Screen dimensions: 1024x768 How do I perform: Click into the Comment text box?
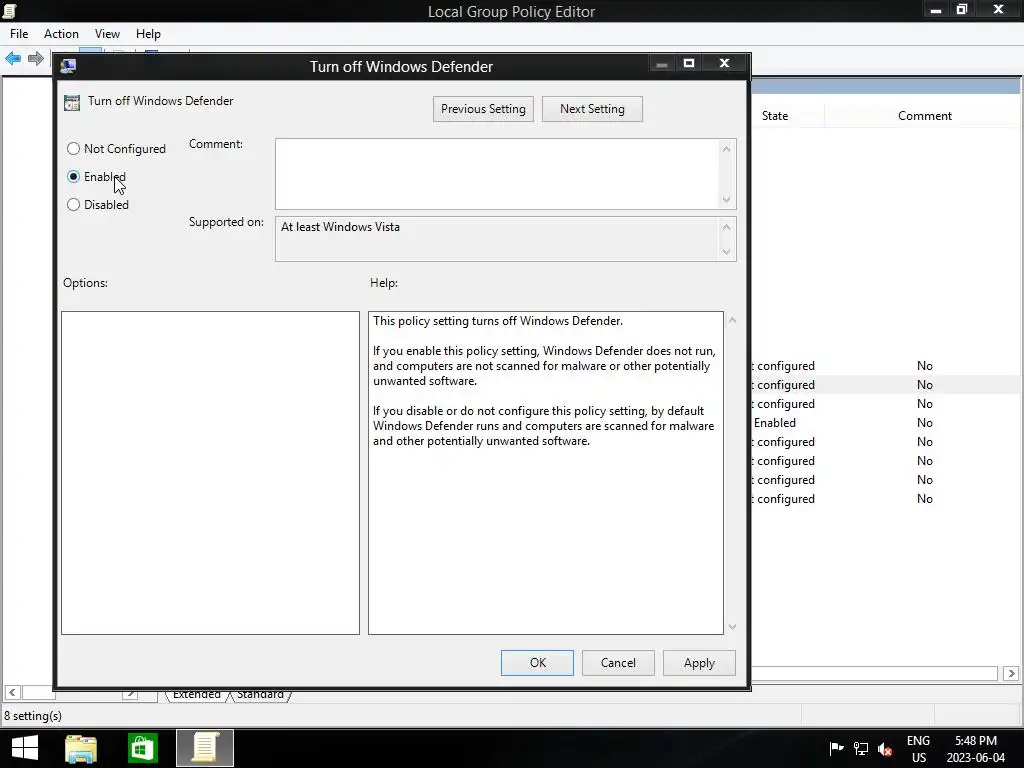click(498, 174)
